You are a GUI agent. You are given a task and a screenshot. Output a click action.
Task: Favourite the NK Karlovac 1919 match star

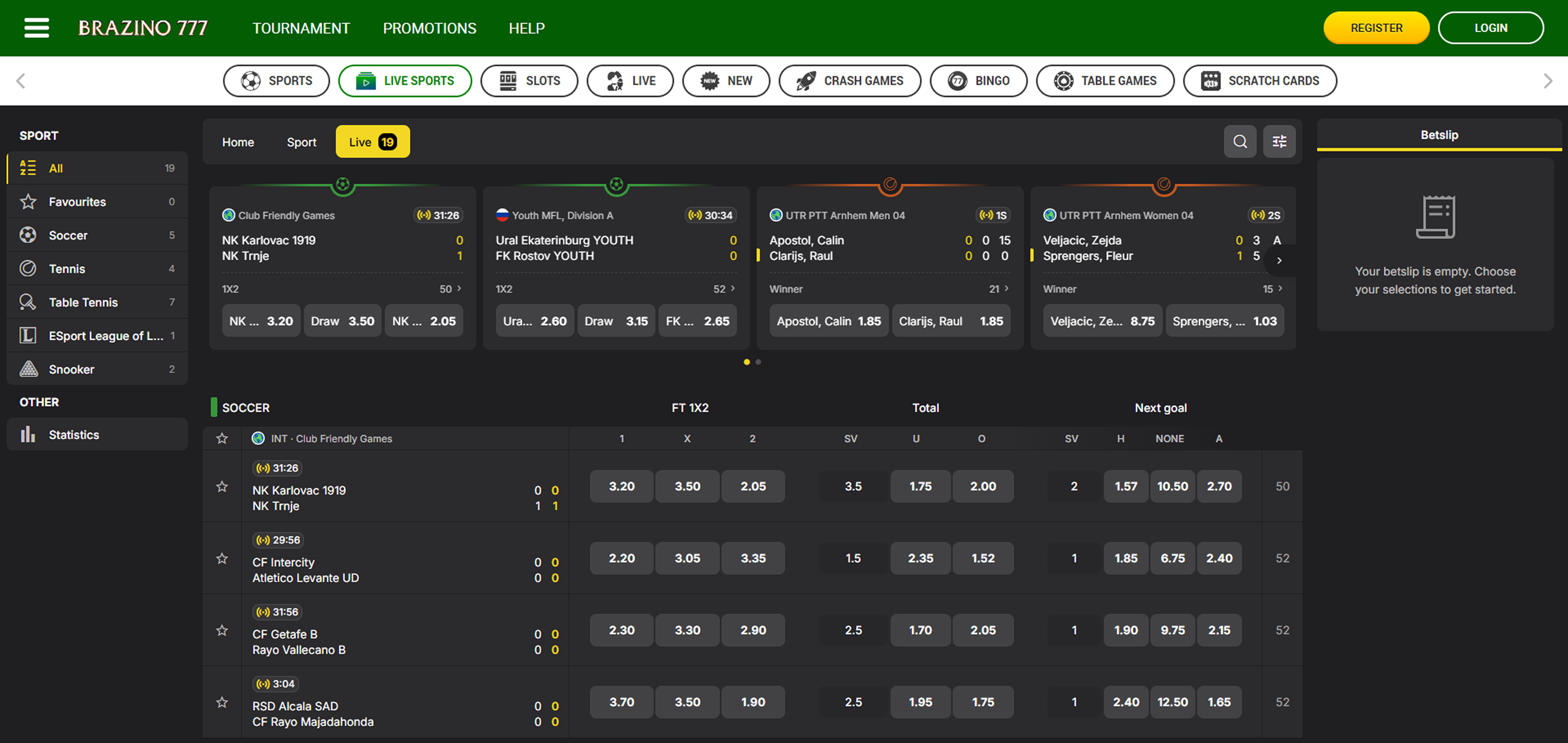pos(222,486)
